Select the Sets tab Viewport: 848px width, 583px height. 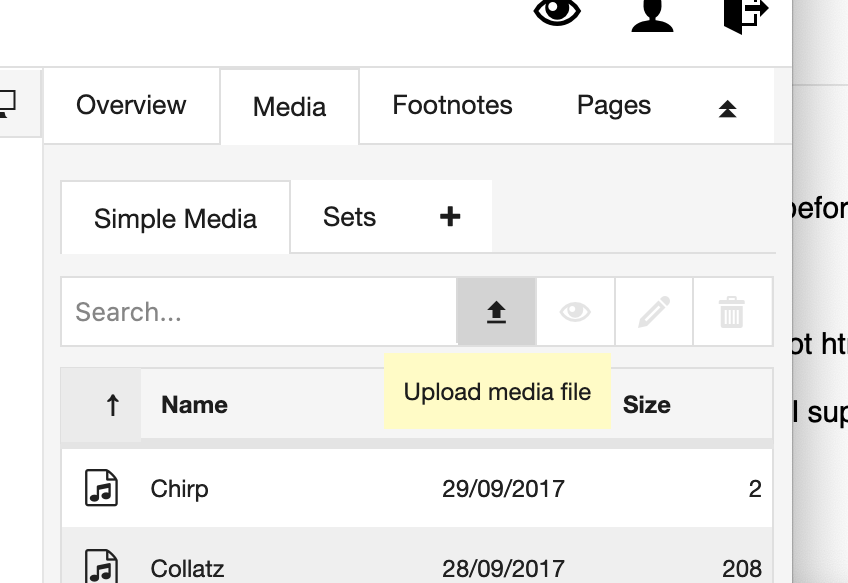349,217
